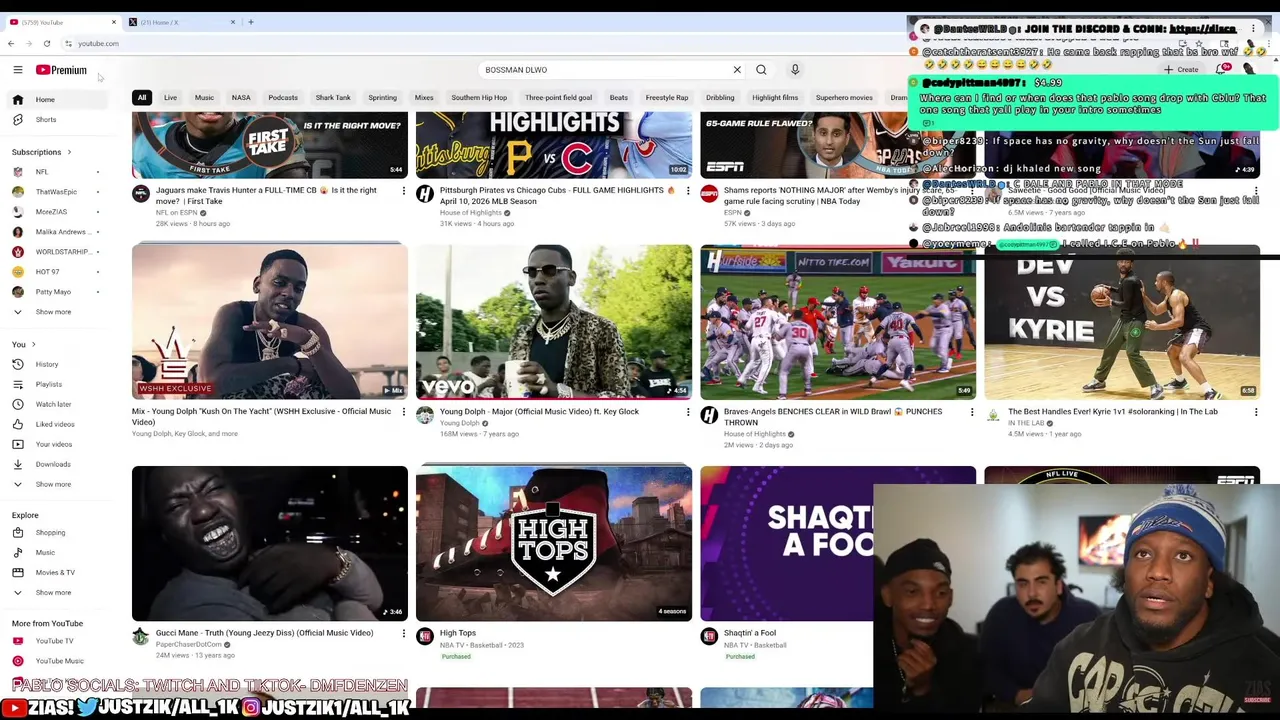The height and width of the screenshot is (720, 1280).
Task: Select the Southern Hip Hop filter chip
Action: click(479, 98)
